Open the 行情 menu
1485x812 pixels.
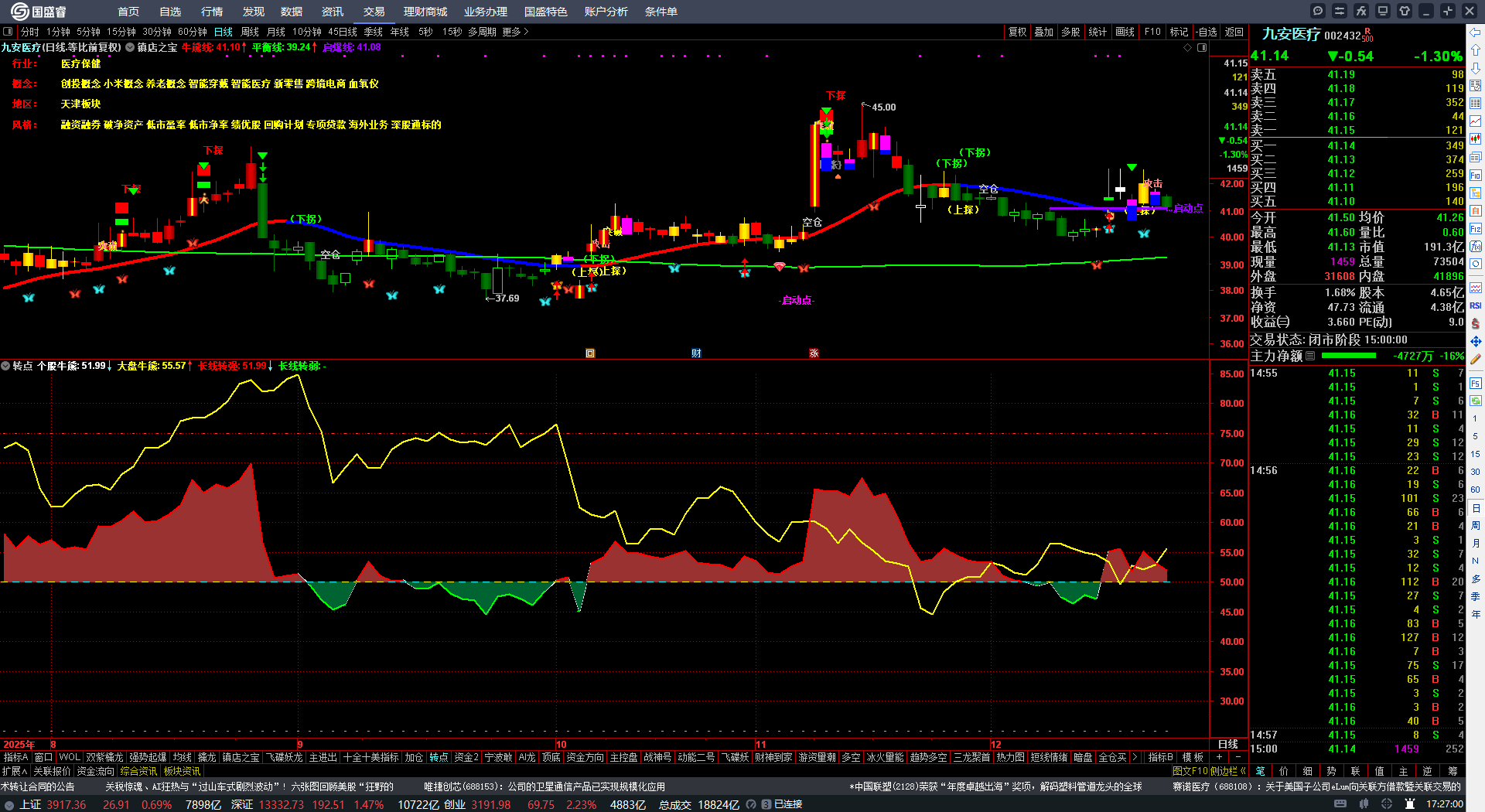(x=212, y=12)
